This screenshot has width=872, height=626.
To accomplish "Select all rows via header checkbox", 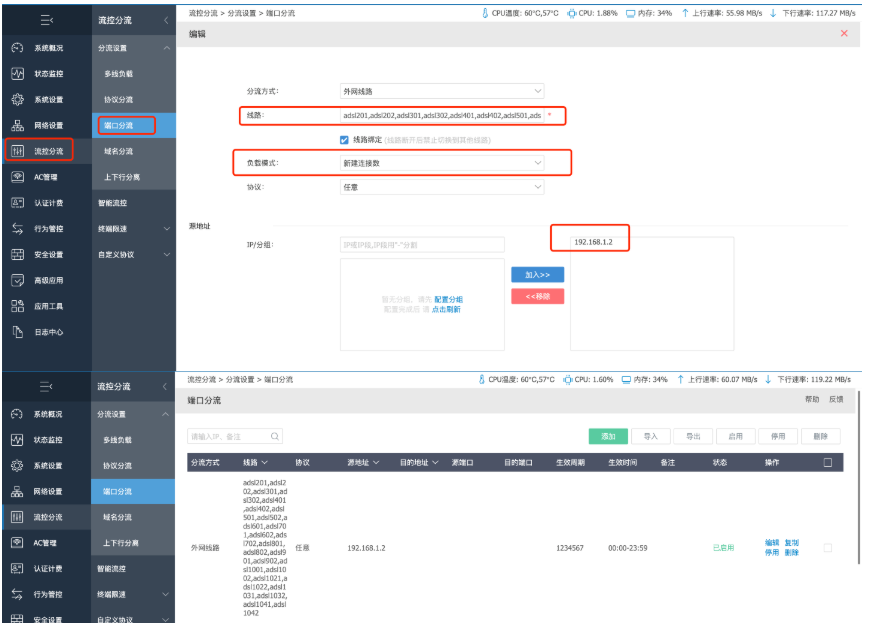I will 828,463.
